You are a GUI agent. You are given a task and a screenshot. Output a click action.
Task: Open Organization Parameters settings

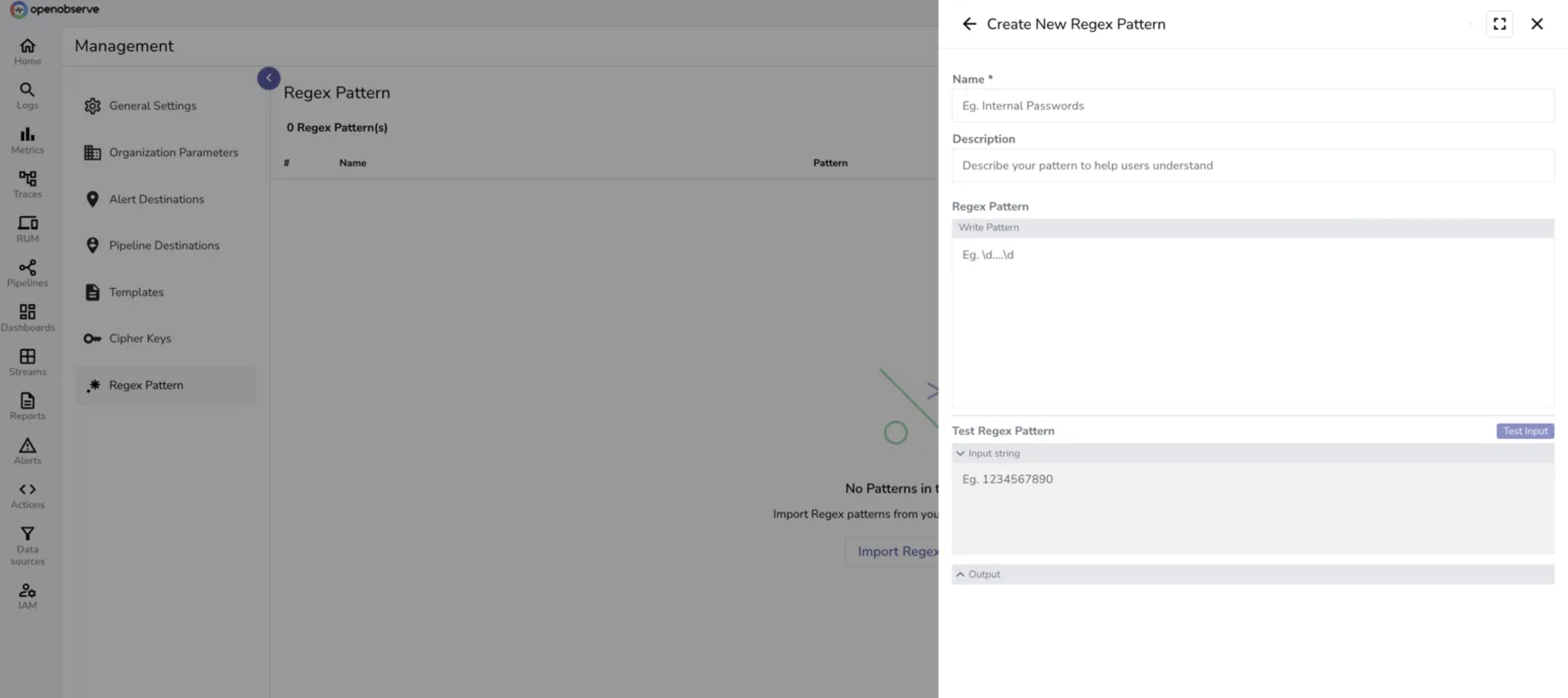coord(165,153)
